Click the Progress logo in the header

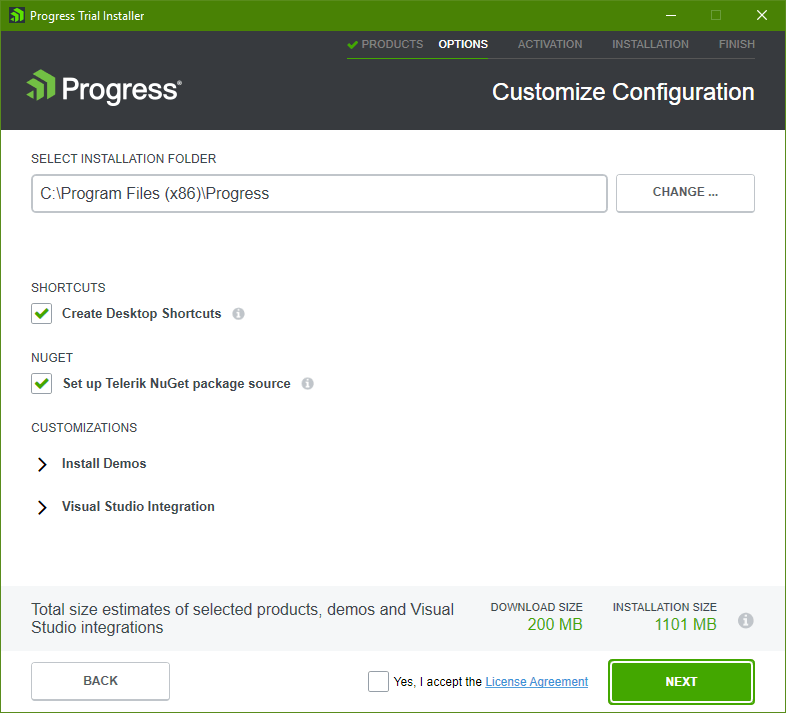[104, 87]
